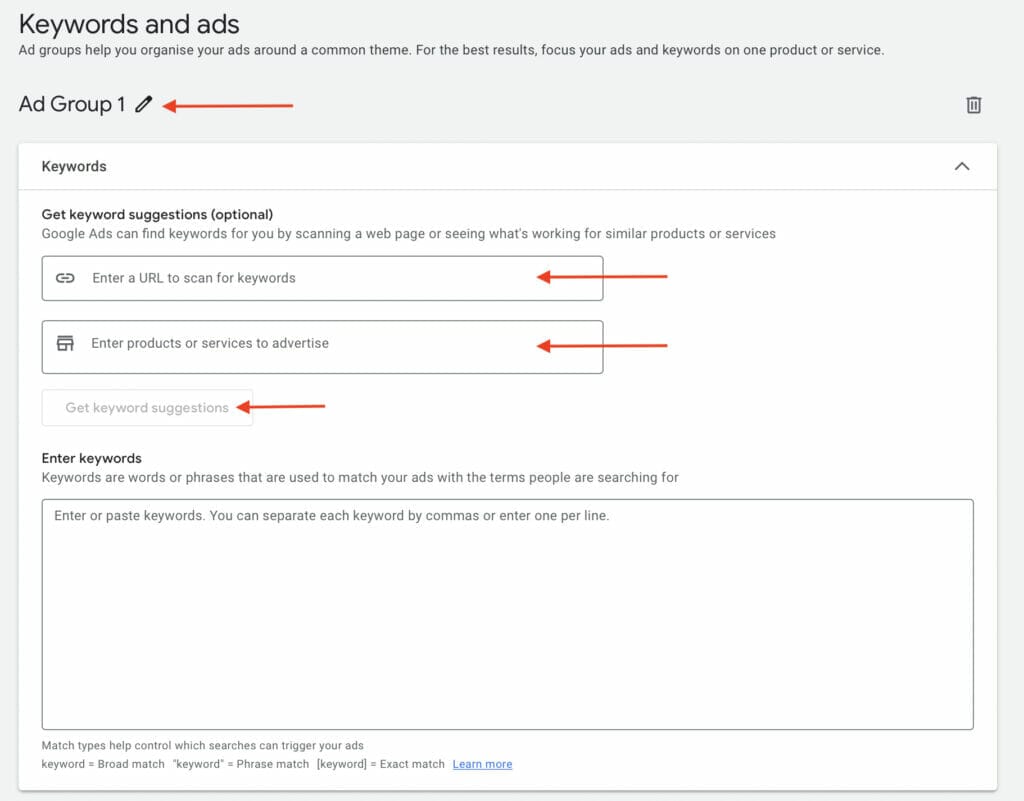Click the Keywords panel header title
The image size is (1024, 801).
74,166
